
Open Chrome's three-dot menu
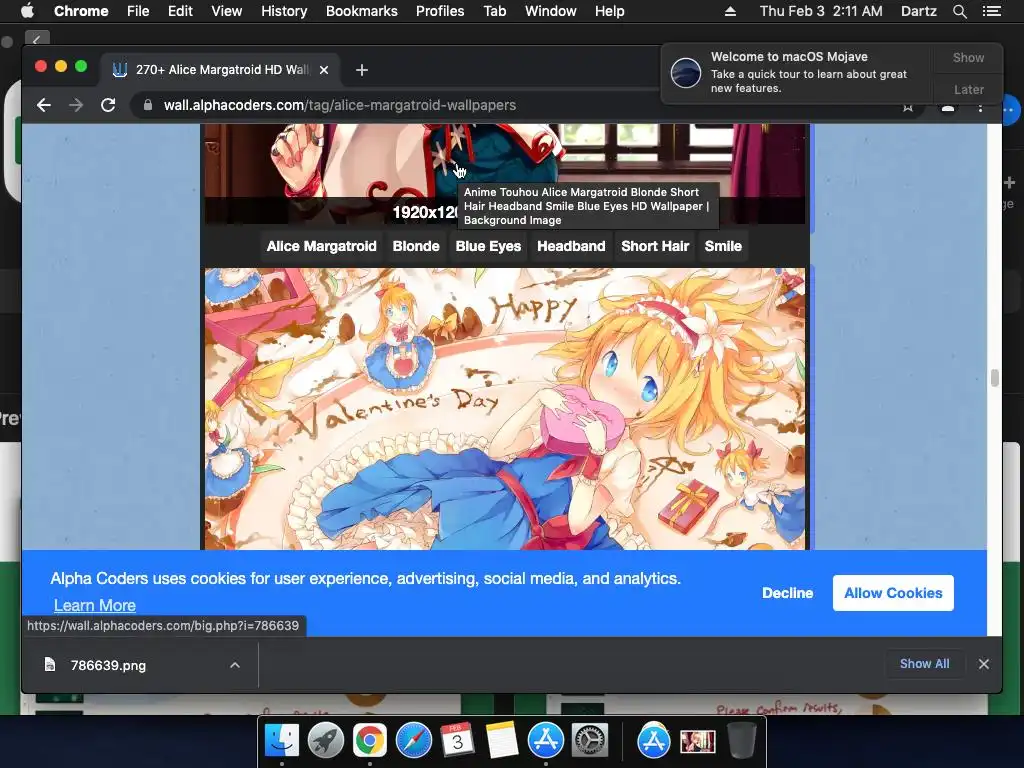[x=980, y=108]
